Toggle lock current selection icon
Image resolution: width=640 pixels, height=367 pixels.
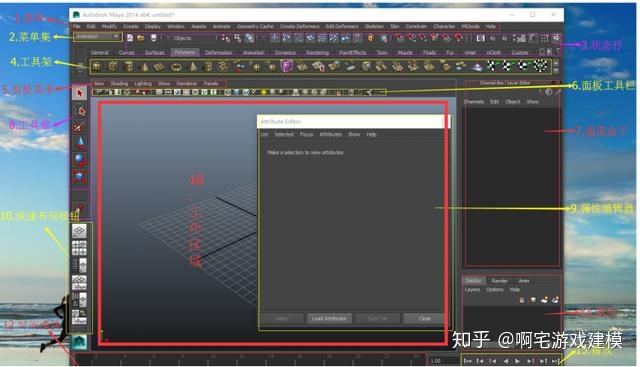point(371,38)
